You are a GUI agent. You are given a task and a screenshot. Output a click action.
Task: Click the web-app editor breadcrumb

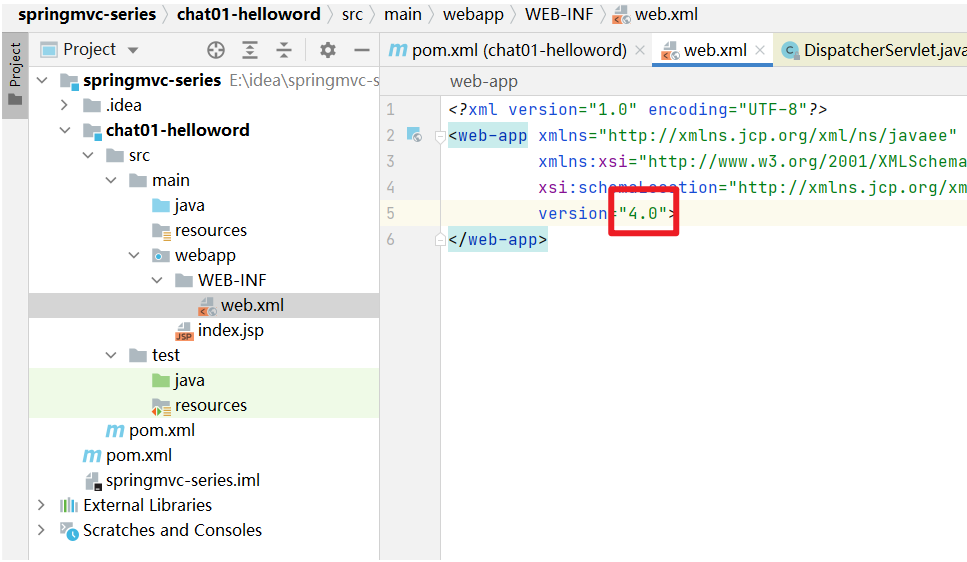click(484, 82)
